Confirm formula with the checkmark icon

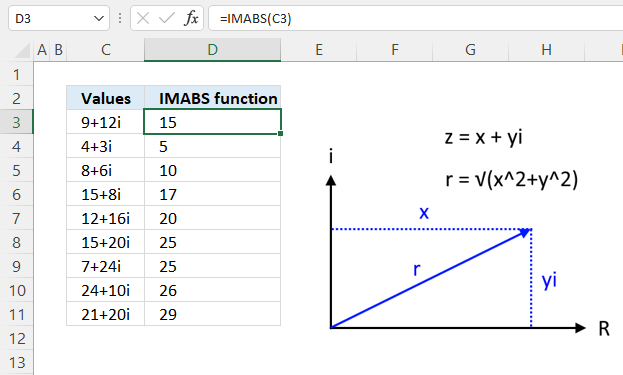(x=166, y=18)
